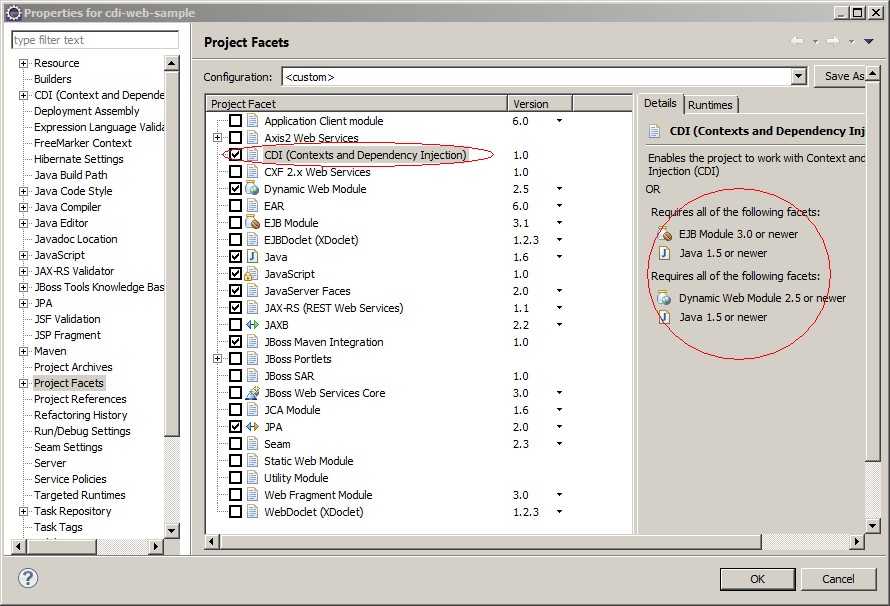Click the Utility Module facet icon
Viewport: 890px width, 606px height.
coord(253,478)
